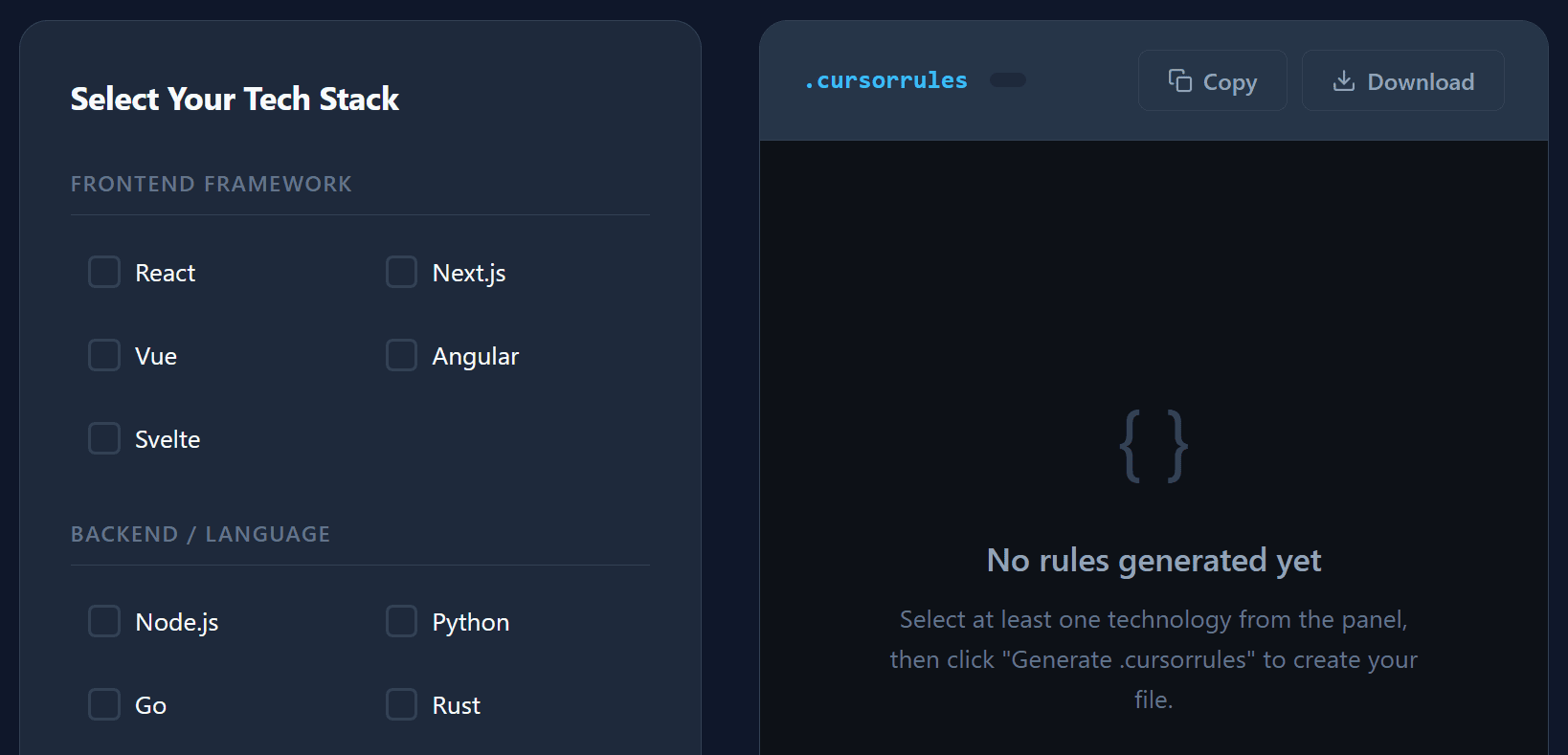Image resolution: width=1568 pixels, height=755 pixels.
Task: Click the .cursorrules file name
Action: point(885,80)
